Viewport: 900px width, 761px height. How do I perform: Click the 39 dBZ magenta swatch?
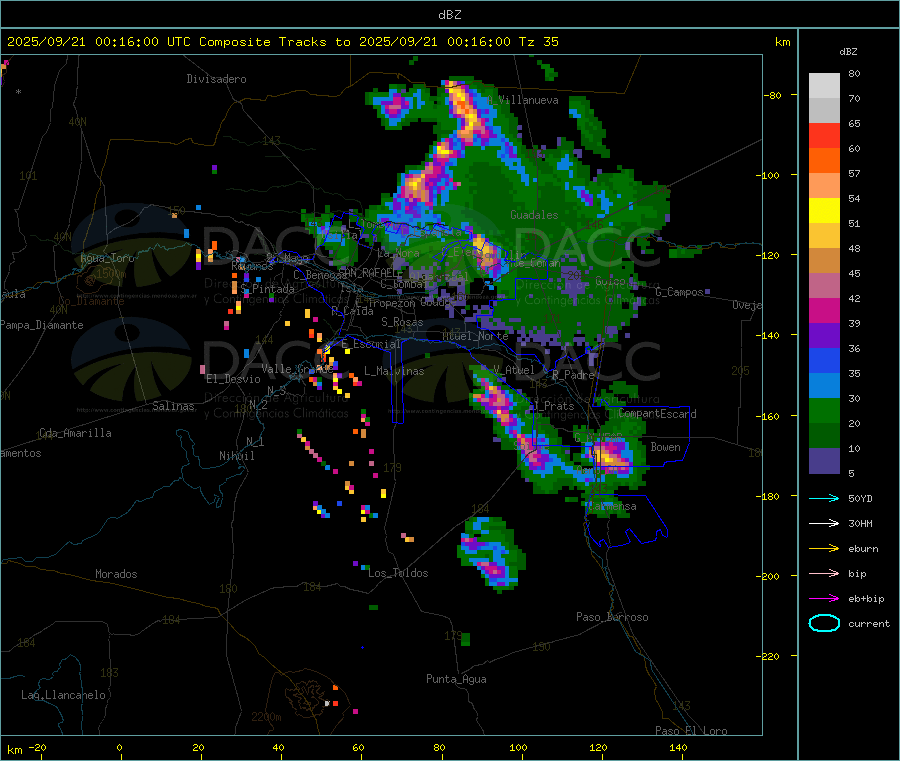[x=824, y=310]
